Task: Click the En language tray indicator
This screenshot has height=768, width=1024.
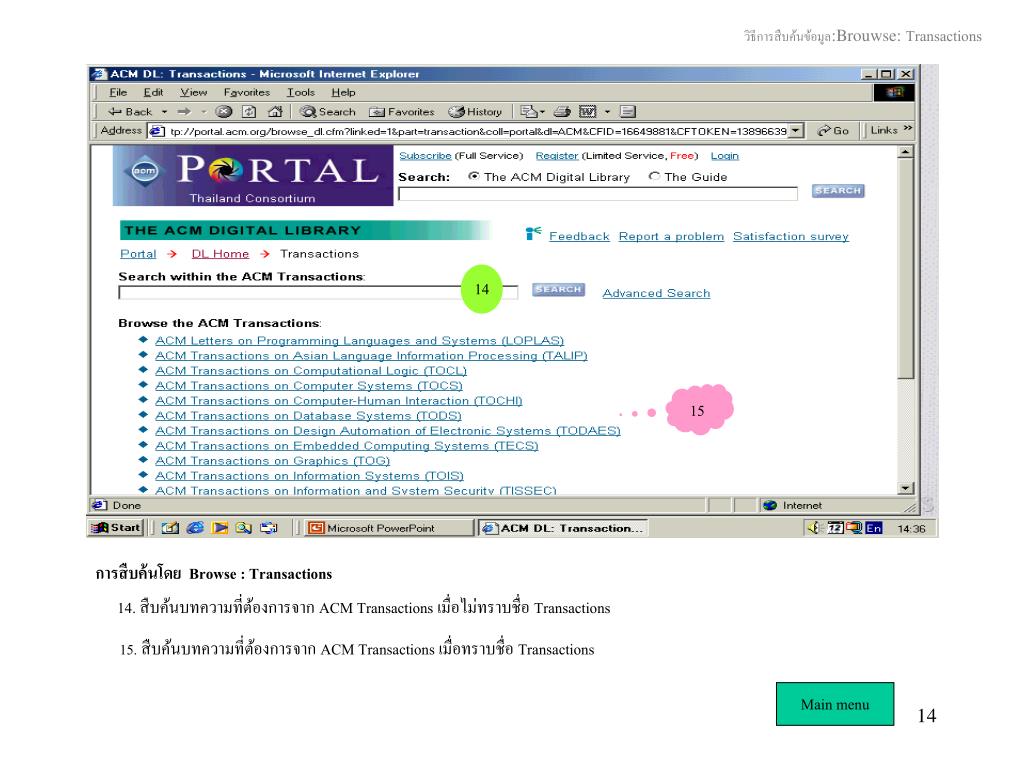Action: pos(874,528)
